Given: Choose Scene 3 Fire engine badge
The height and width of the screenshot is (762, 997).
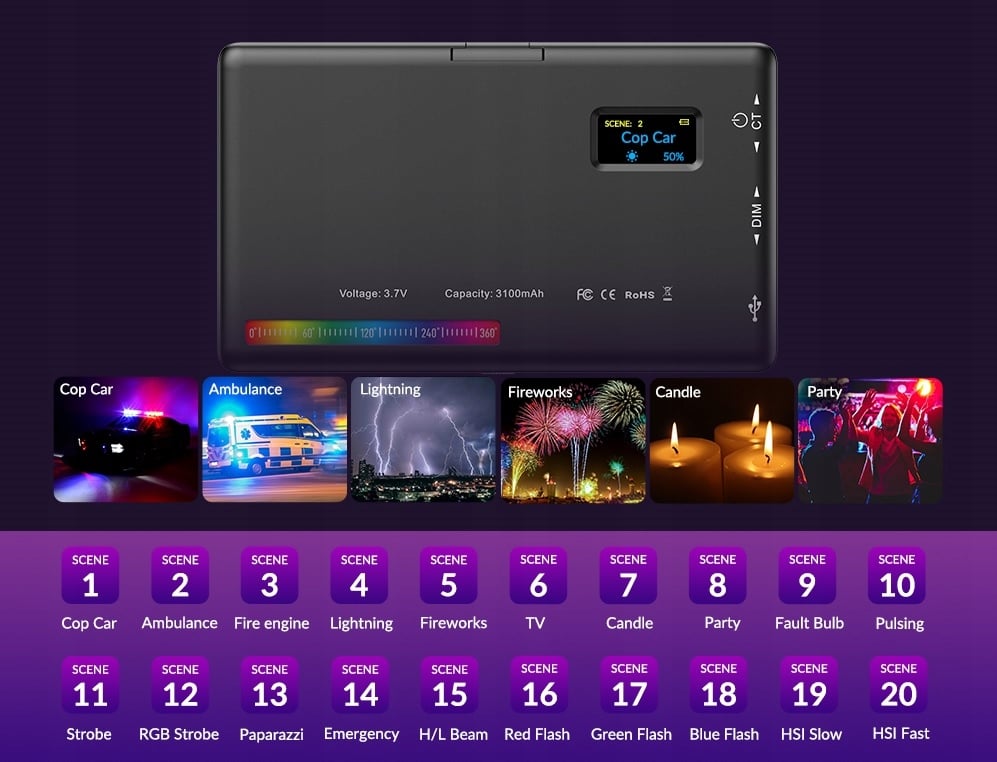Looking at the screenshot, I should point(270,575).
